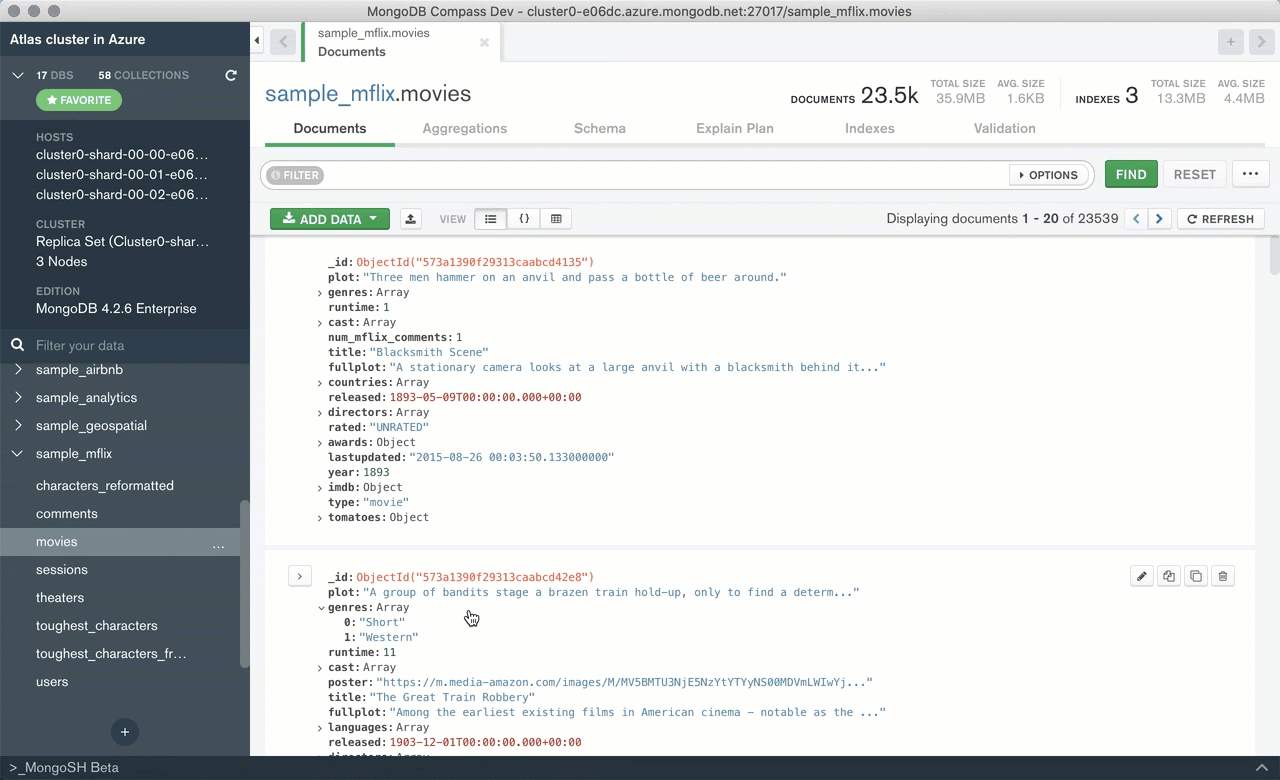Refresh the database list in sidebar
Viewport: 1280px width, 780px height.
click(x=230, y=75)
